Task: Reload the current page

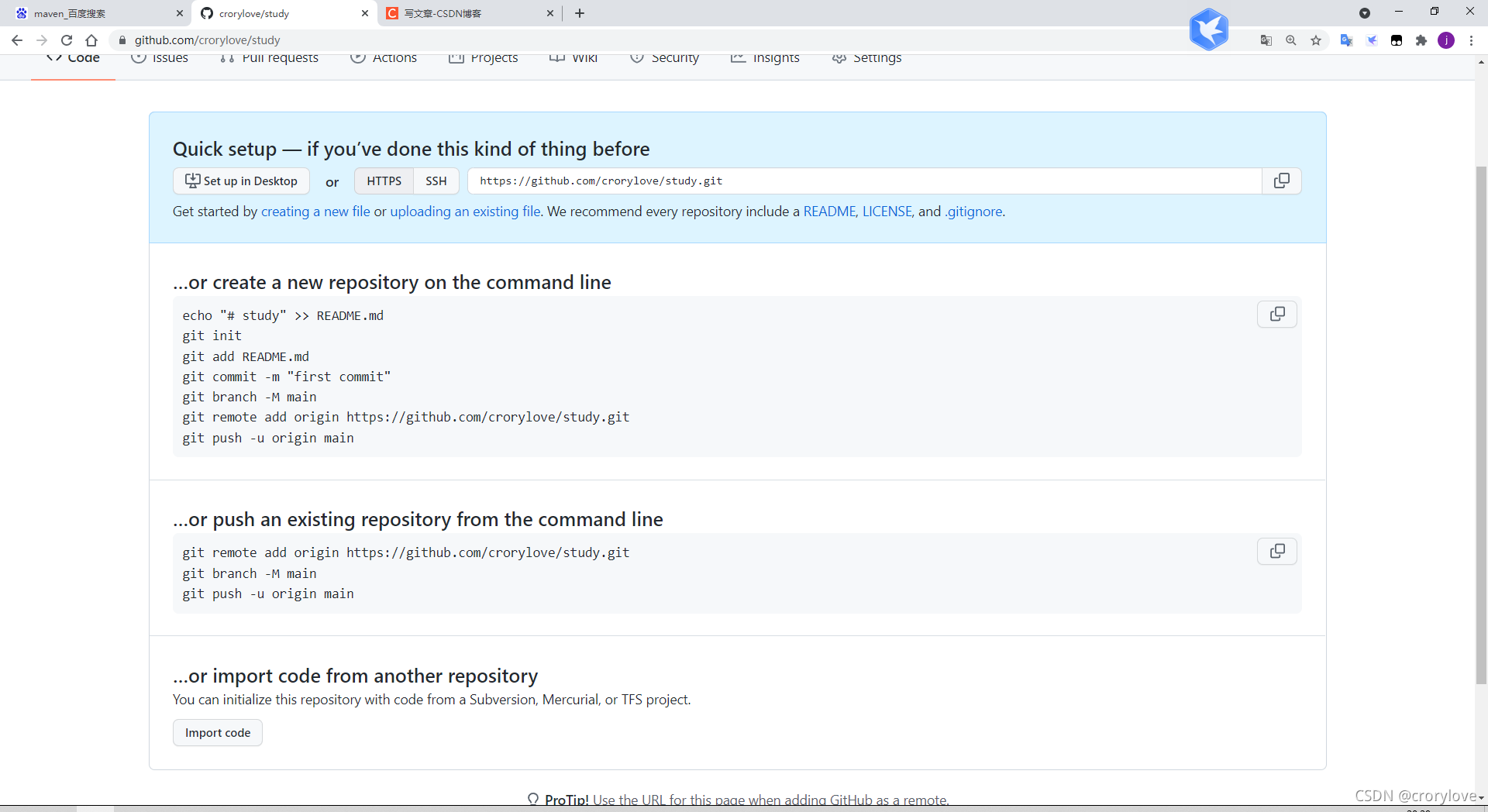Action: click(67, 40)
